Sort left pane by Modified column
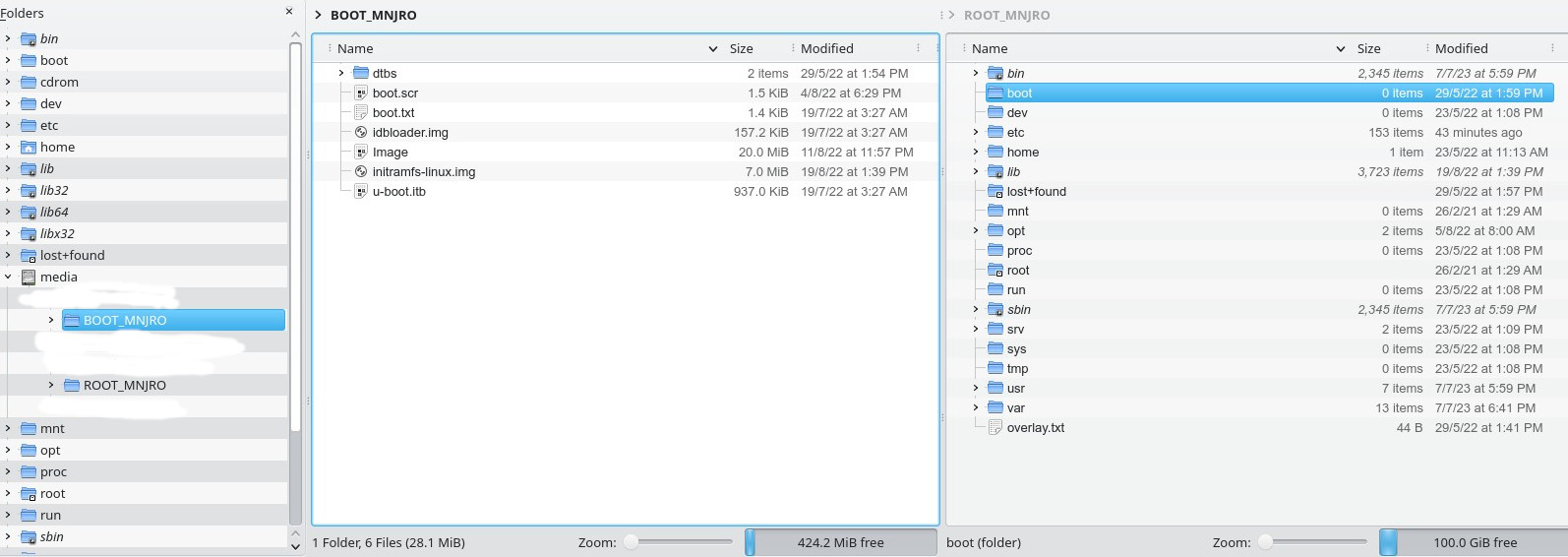This screenshot has width=1568, height=557. [x=826, y=48]
